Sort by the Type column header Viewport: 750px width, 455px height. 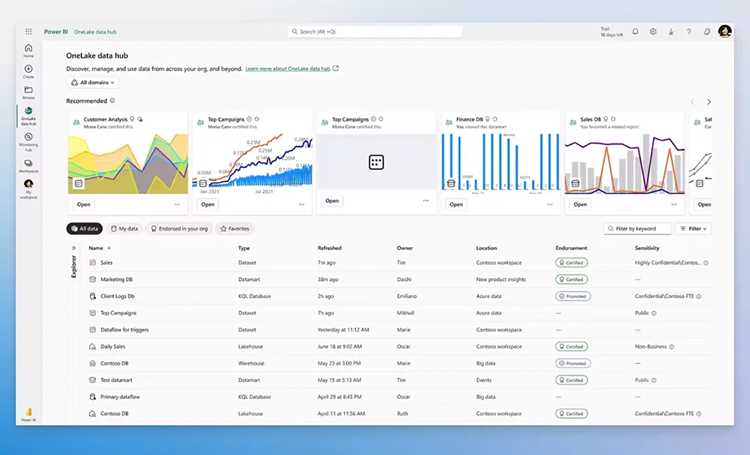point(244,248)
